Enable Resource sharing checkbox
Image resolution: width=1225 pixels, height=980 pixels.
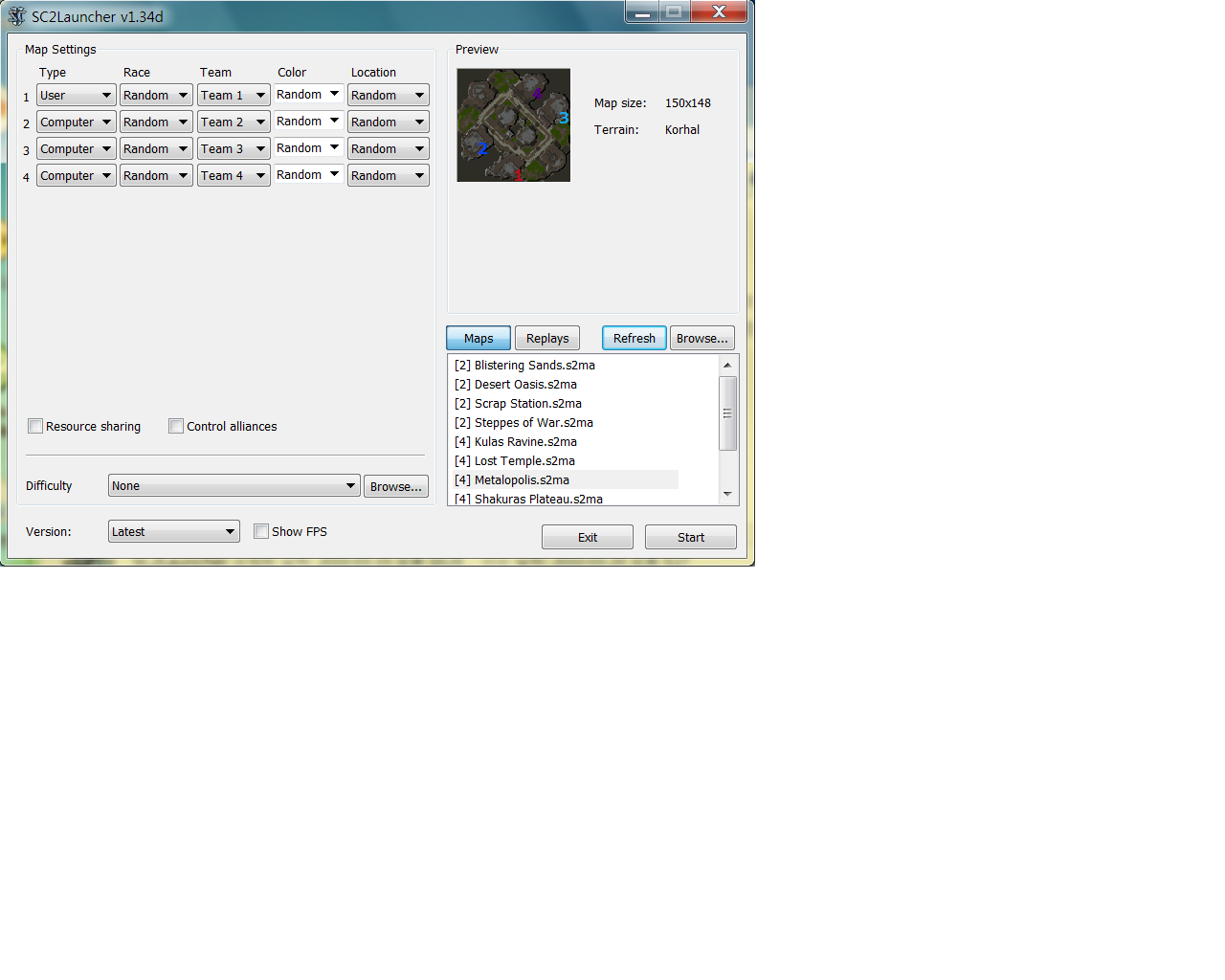[35, 426]
